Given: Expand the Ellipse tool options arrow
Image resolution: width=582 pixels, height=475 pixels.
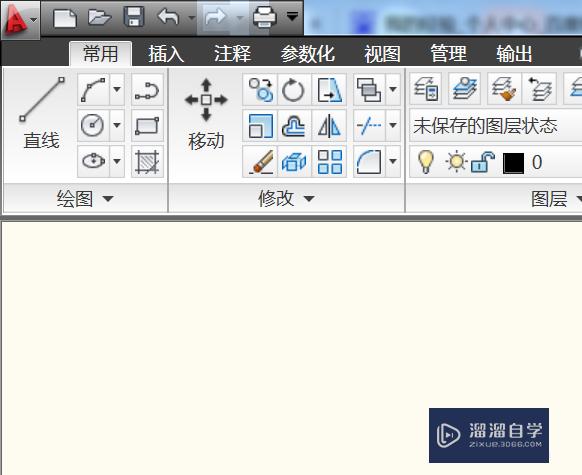Looking at the screenshot, I should pyautogui.click(x=117, y=161).
